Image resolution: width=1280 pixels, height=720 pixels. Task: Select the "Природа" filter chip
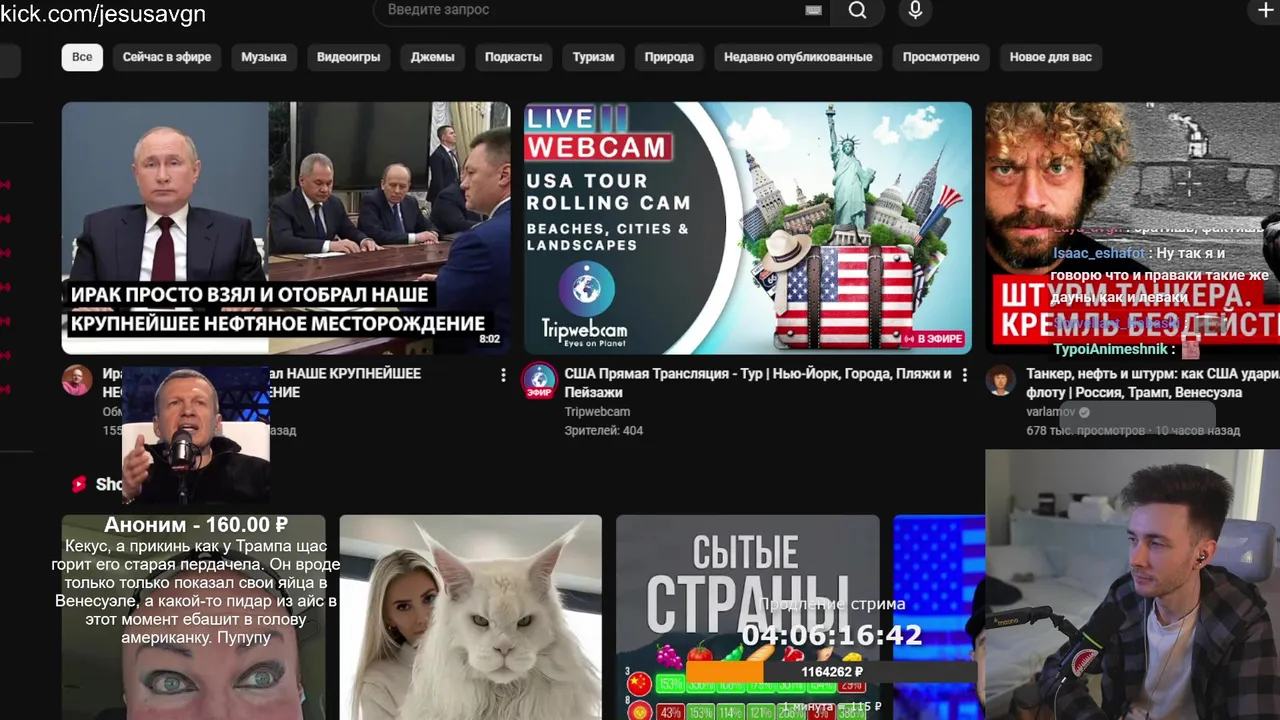coord(669,57)
